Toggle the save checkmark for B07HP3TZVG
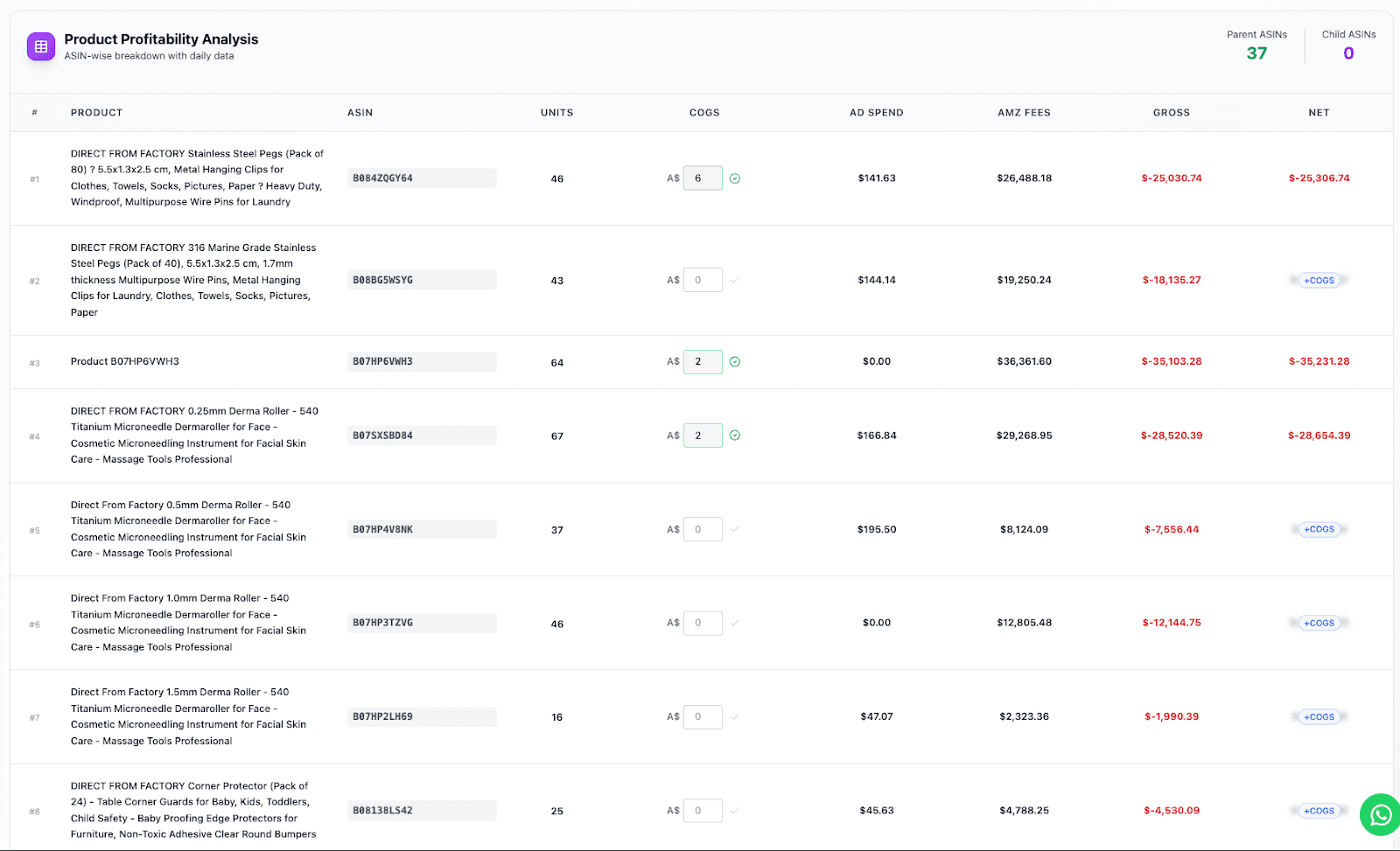Image resolution: width=1400 pixels, height=851 pixels. (x=735, y=623)
